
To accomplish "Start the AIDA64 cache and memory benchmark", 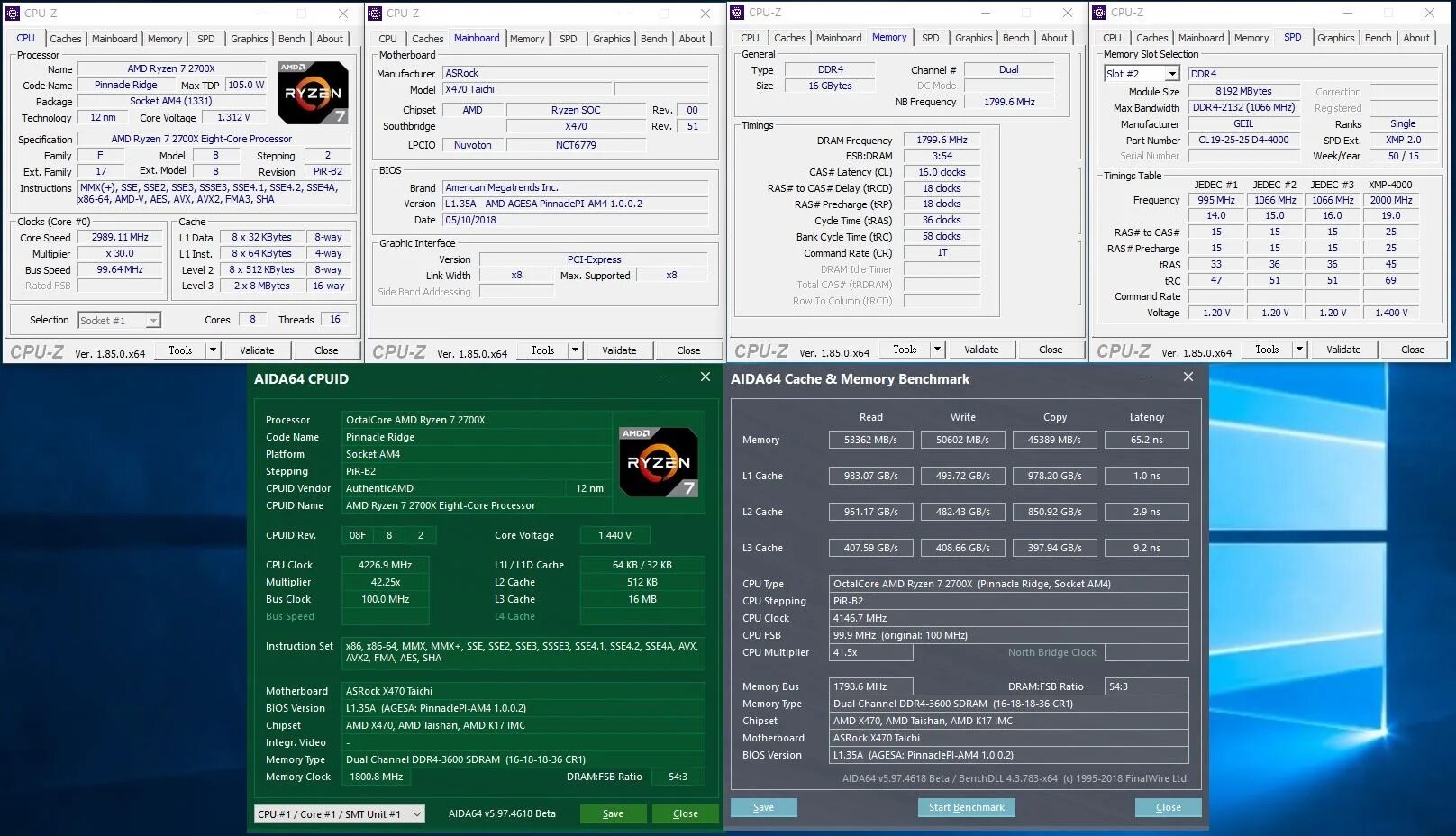I will pyautogui.click(x=967, y=807).
